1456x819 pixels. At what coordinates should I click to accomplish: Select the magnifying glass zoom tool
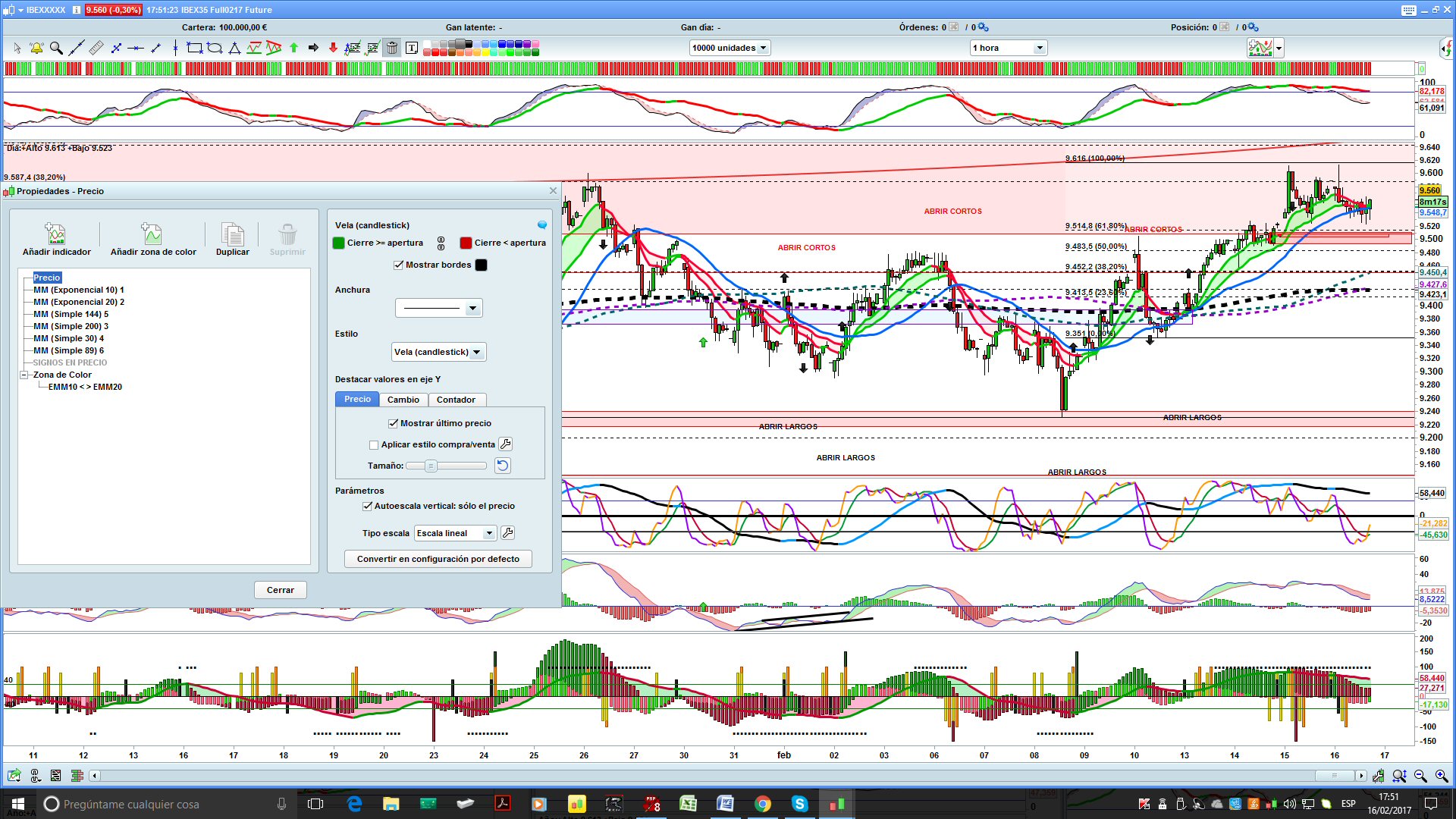tap(56, 48)
